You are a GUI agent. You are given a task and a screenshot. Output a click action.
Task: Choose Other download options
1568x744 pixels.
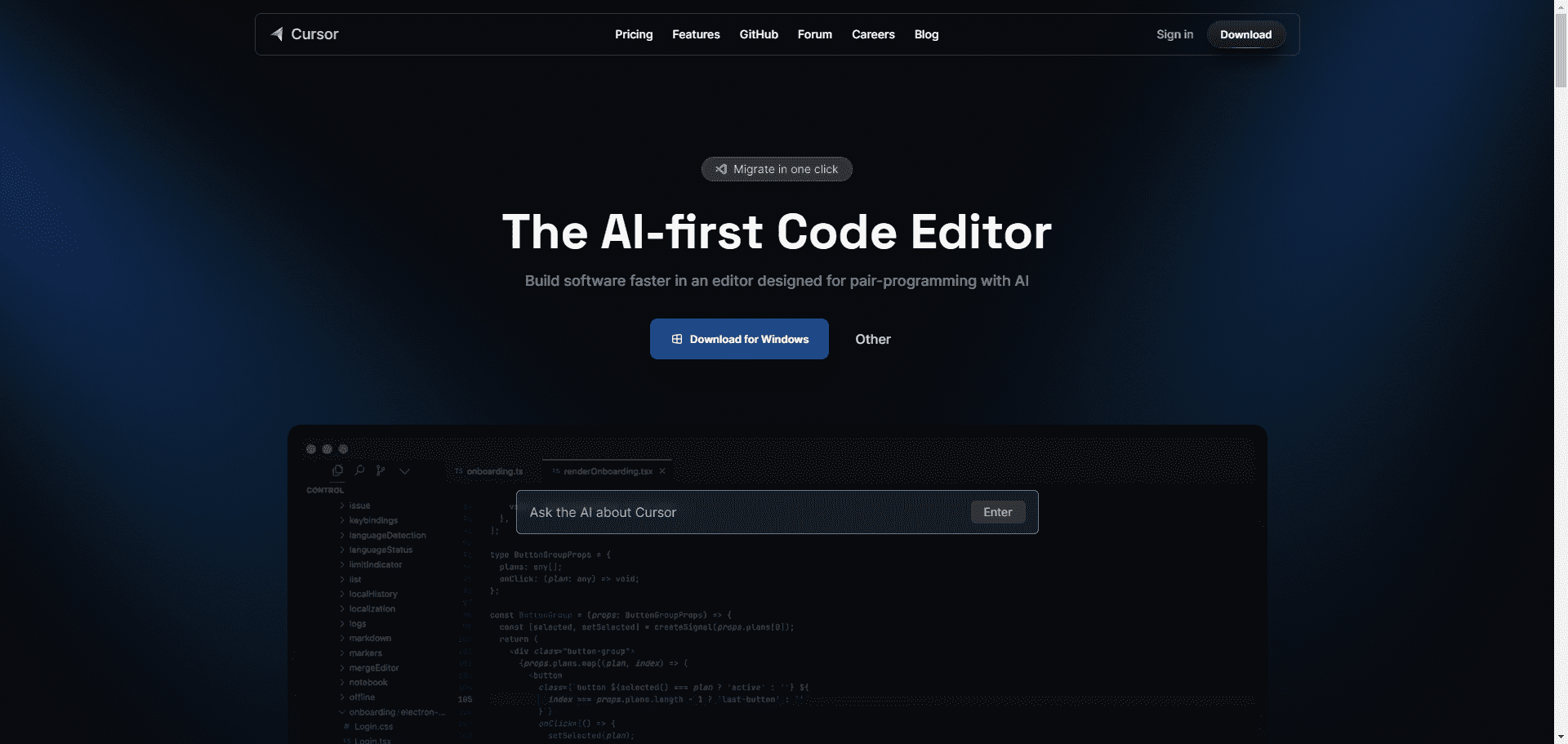pos(873,339)
